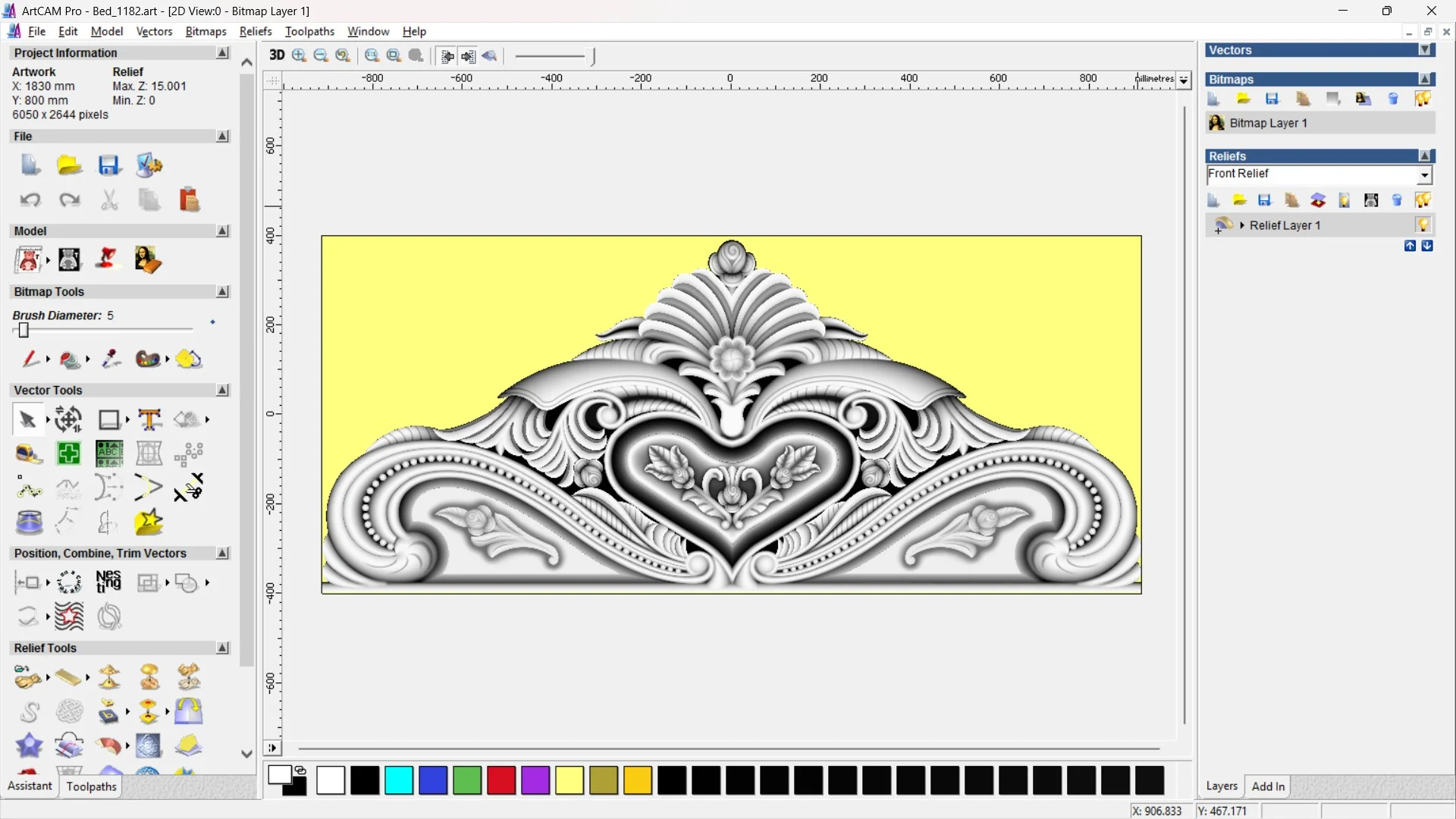Screen dimensions: 1456x819
Task: Delete bitmap layer using trash icon
Action: (1393, 99)
